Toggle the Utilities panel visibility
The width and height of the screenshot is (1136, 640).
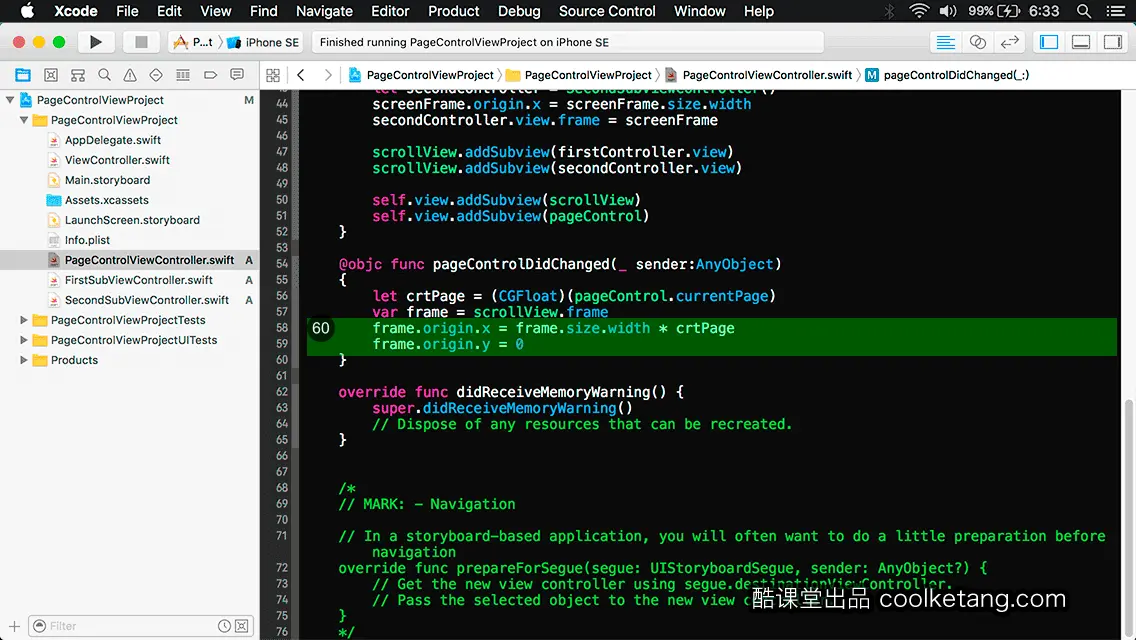(x=1113, y=42)
